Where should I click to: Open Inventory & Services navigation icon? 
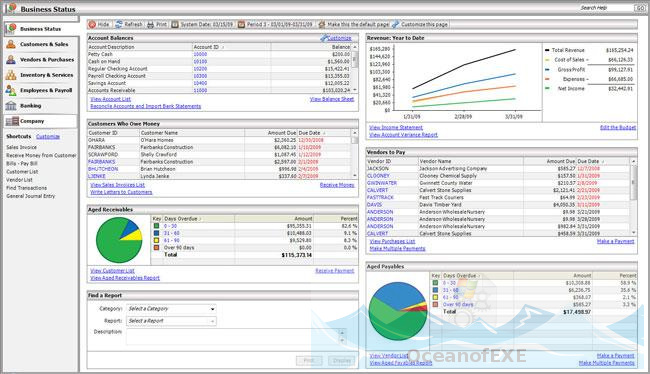click(x=11, y=75)
